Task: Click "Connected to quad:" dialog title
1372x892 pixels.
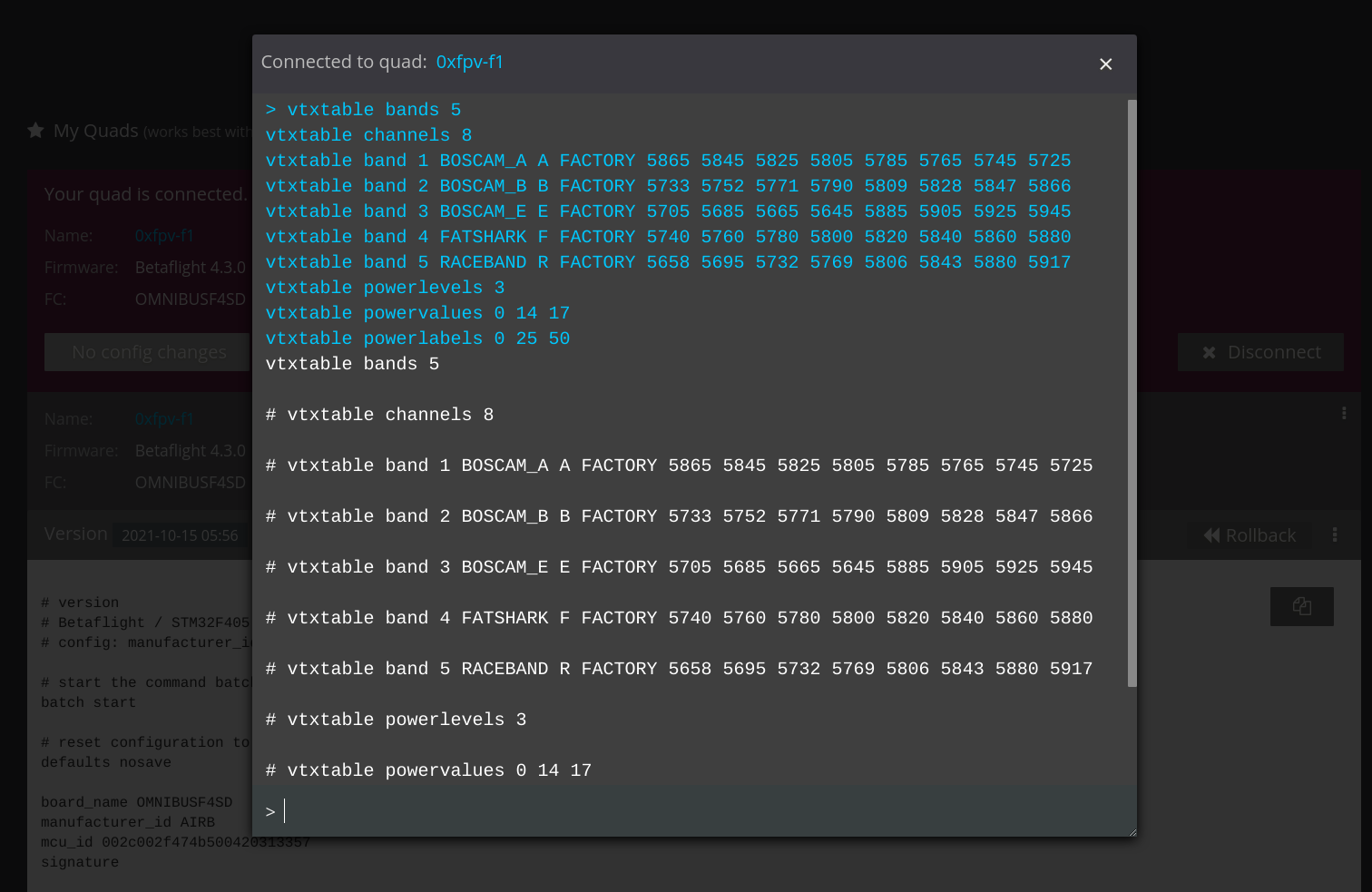Action: point(344,62)
